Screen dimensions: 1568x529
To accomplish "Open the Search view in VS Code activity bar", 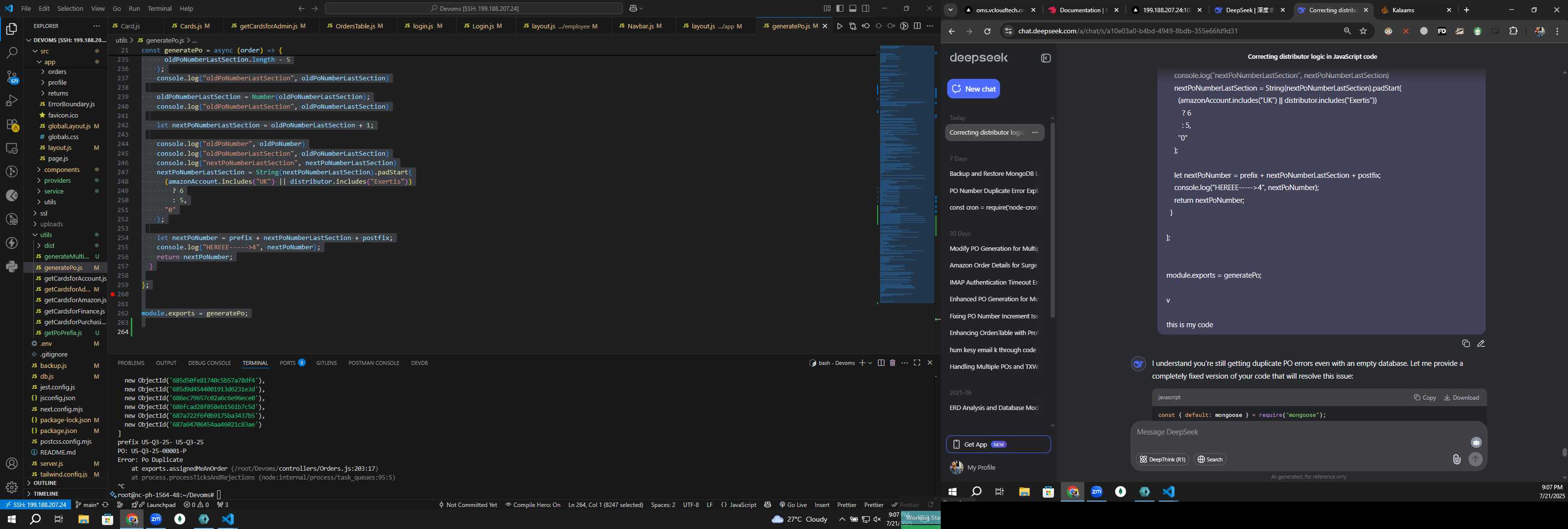I will click(x=12, y=53).
